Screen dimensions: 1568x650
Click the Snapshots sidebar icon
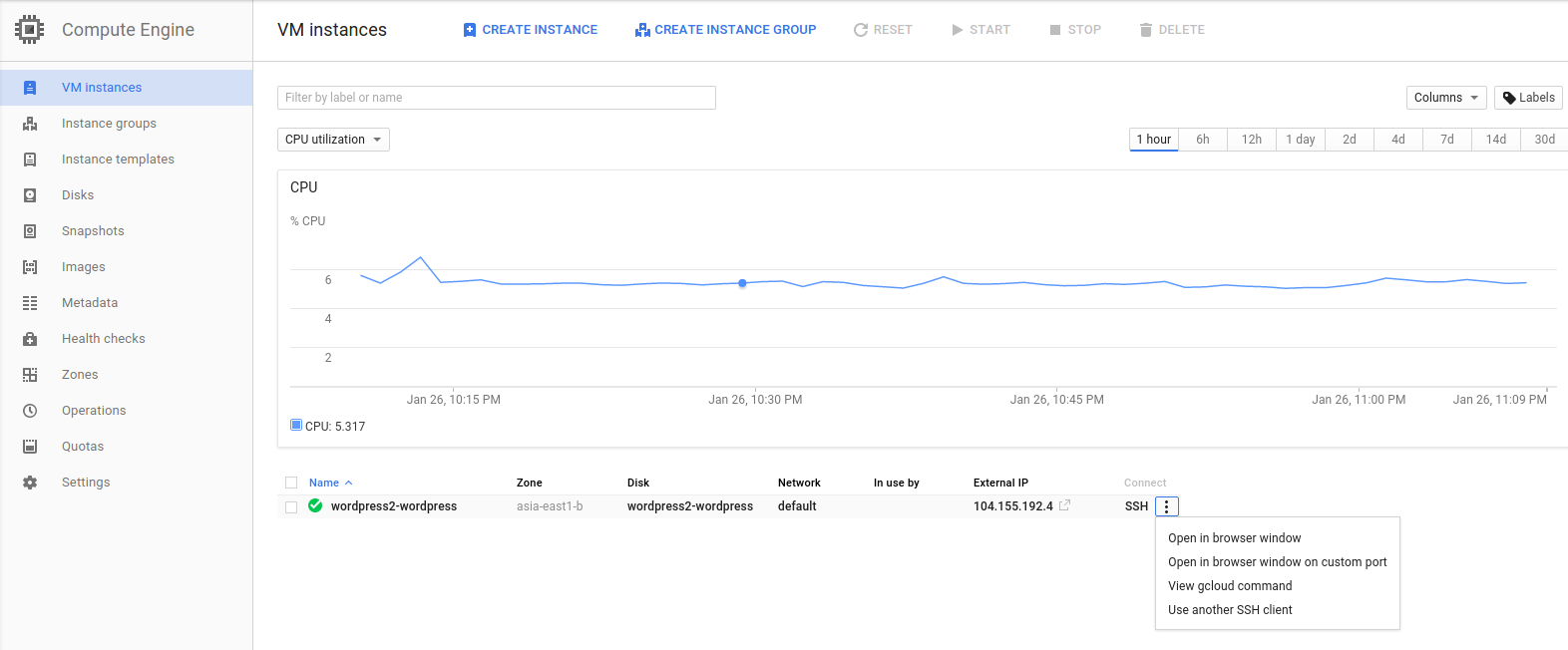click(30, 231)
